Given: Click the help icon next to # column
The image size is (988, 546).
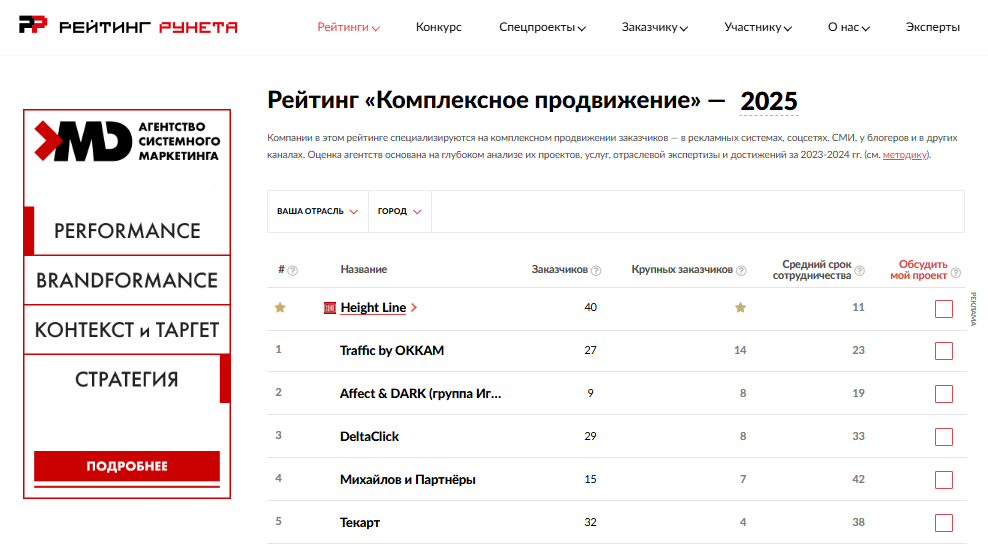Looking at the screenshot, I should tap(292, 271).
